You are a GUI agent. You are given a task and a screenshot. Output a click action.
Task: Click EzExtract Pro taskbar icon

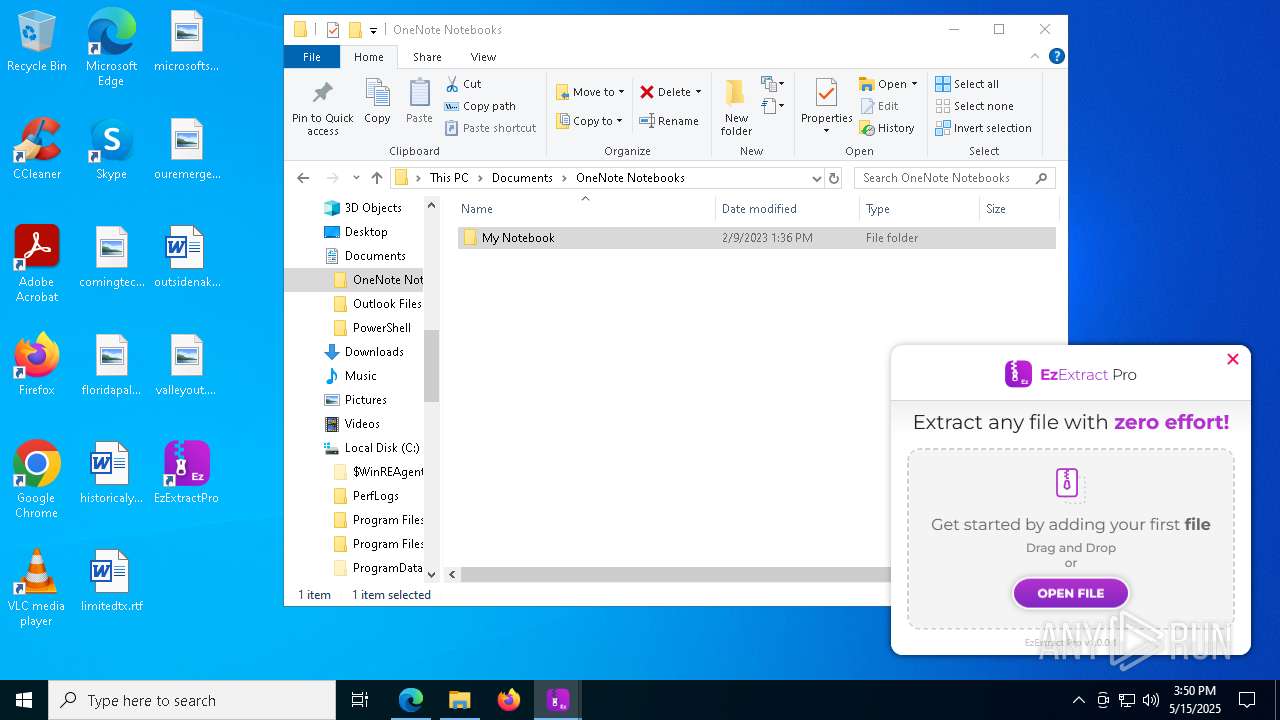click(x=558, y=700)
